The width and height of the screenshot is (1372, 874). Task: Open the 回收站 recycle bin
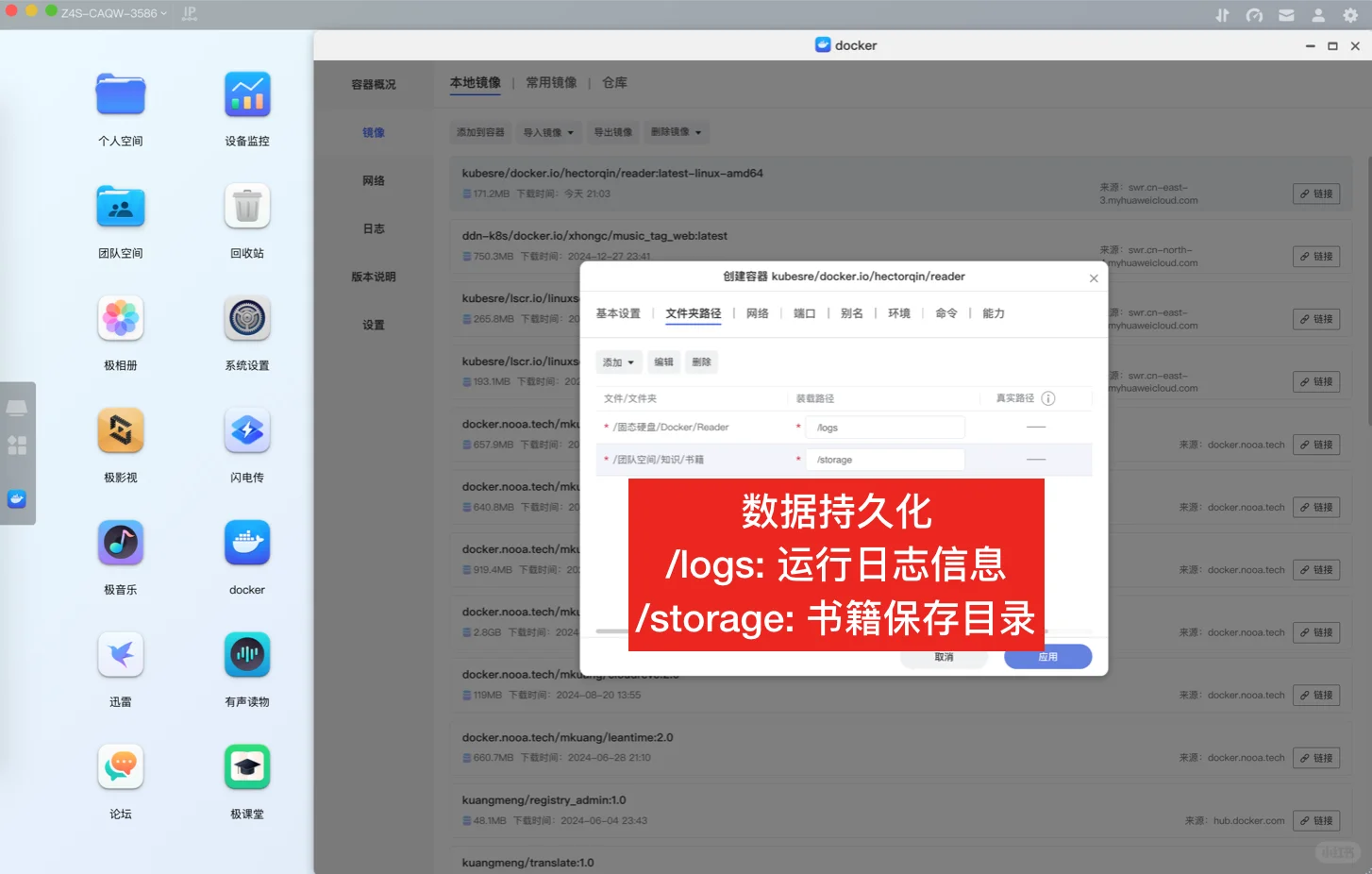pos(247,207)
